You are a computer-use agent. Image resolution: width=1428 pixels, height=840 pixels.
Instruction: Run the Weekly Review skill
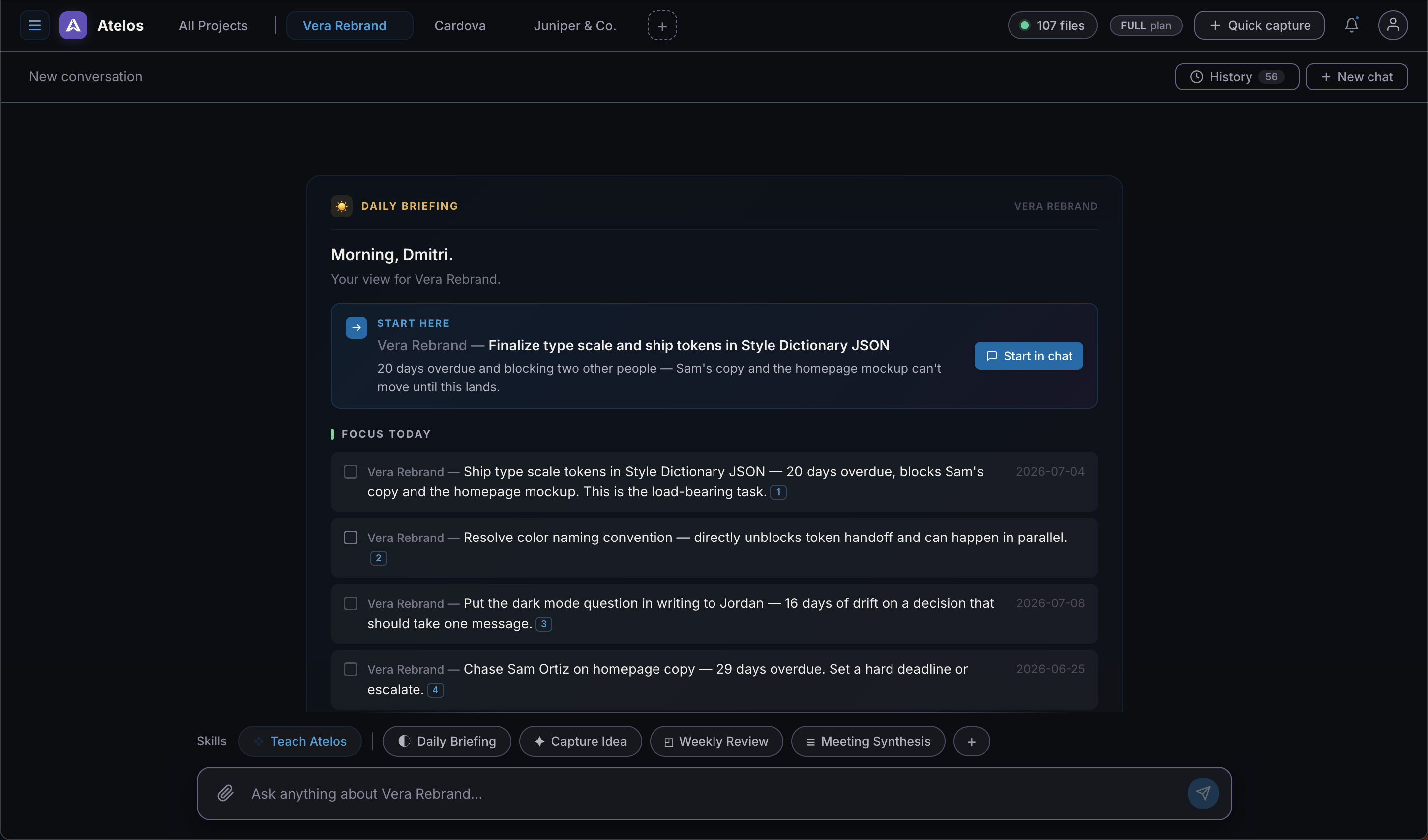(716, 741)
